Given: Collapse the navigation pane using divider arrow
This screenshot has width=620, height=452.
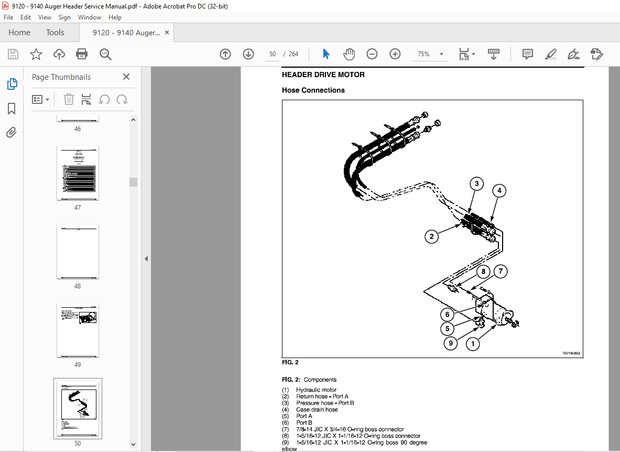Looking at the screenshot, I should [x=145, y=258].
